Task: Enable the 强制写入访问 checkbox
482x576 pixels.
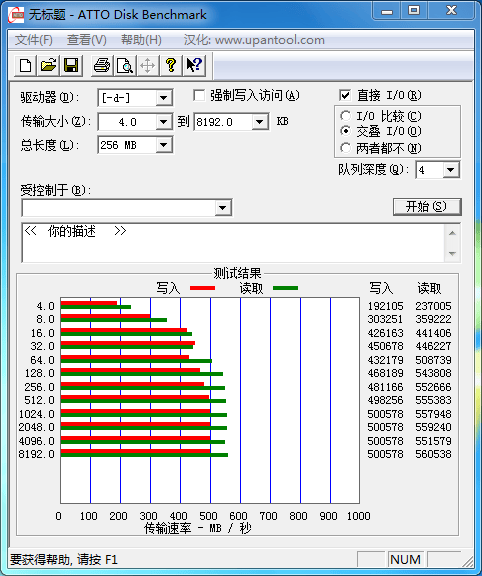Action: (x=199, y=96)
